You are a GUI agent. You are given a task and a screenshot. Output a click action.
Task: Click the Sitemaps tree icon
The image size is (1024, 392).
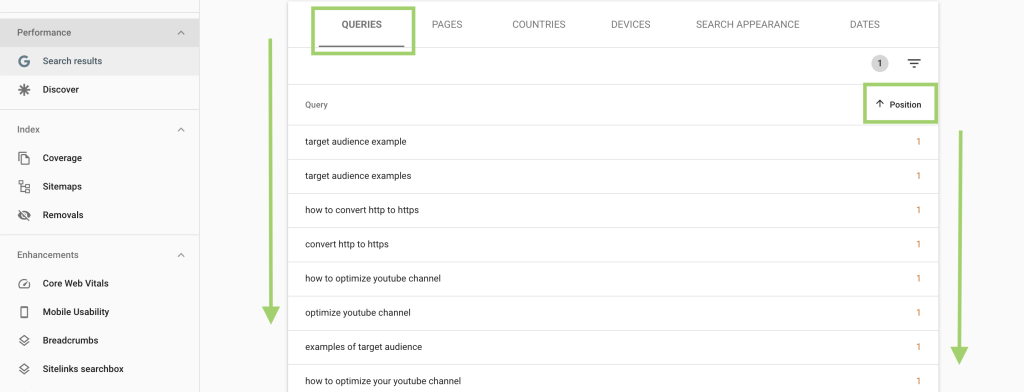[x=24, y=187]
